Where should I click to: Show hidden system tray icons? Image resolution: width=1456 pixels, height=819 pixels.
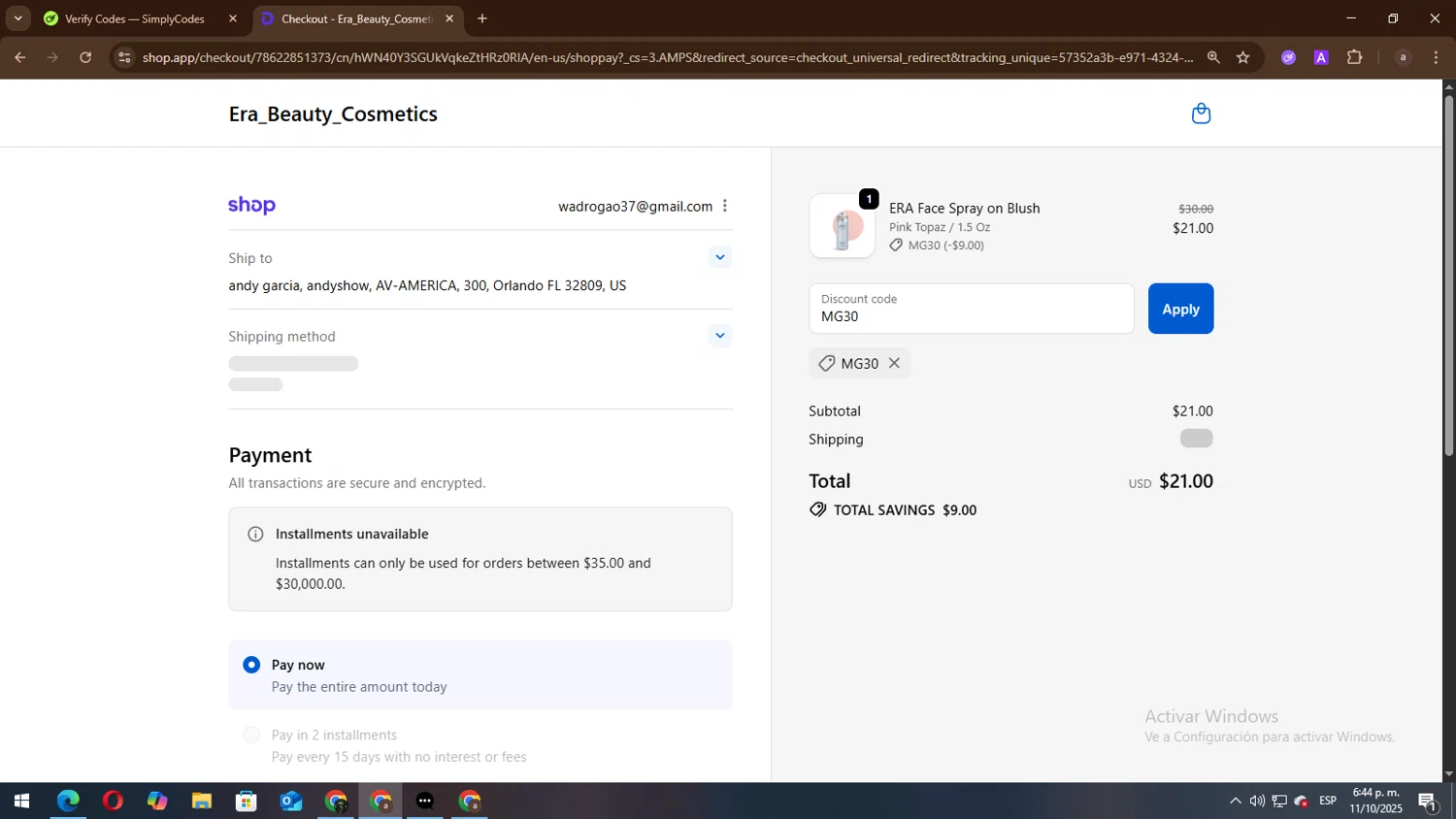tap(1235, 802)
